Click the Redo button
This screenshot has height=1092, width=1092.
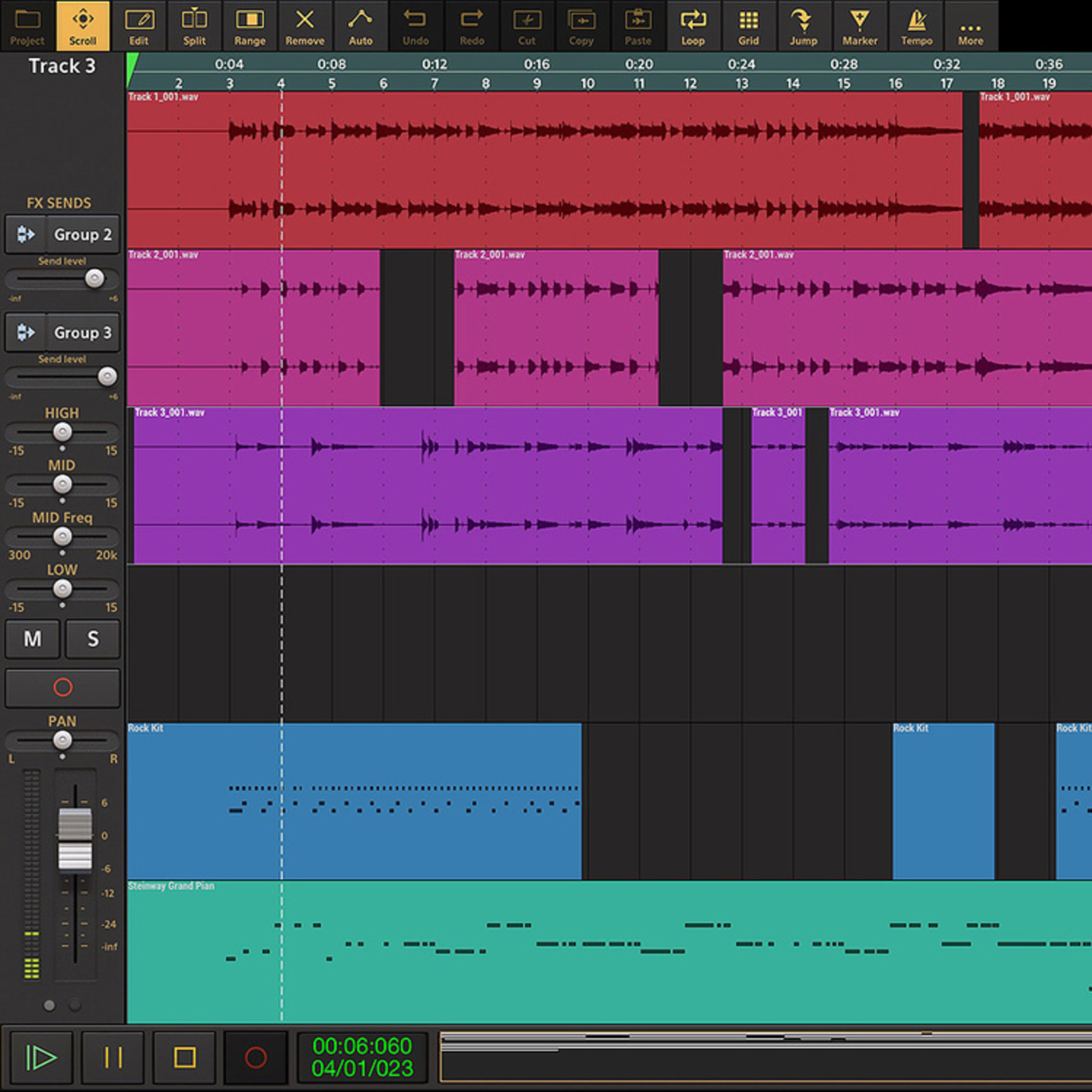coord(471,26)
